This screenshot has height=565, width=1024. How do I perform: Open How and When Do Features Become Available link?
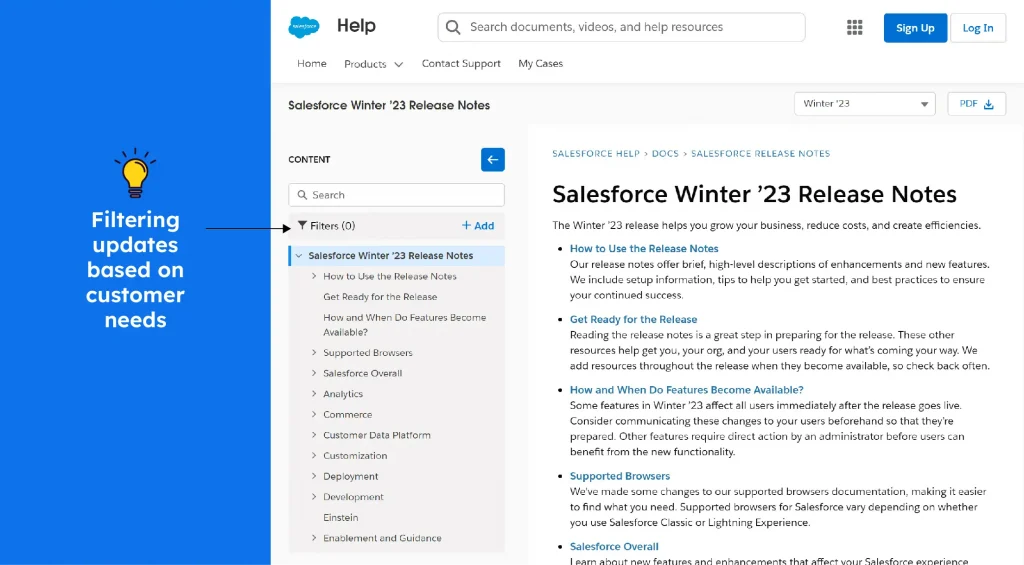pyautogui.click(x=686, y=390)
